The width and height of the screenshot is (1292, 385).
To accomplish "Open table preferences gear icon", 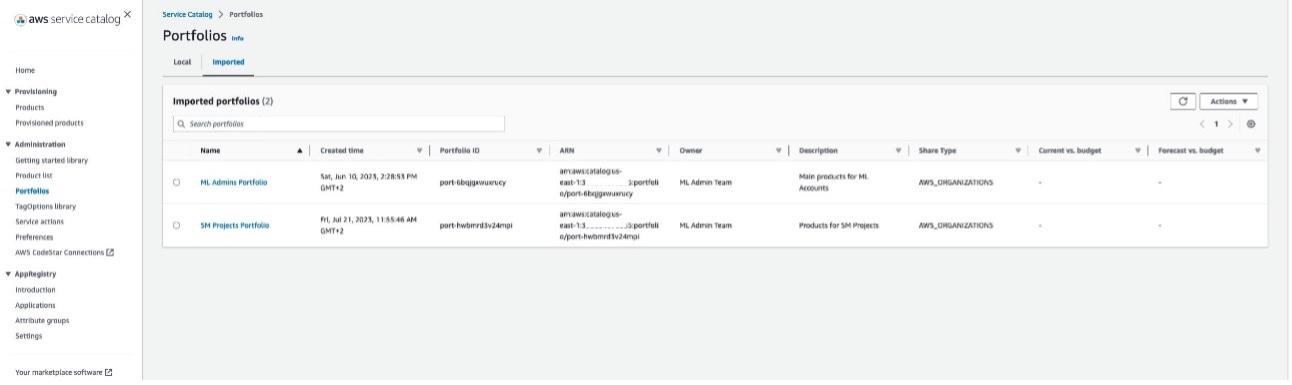I will coord(1251,124).
